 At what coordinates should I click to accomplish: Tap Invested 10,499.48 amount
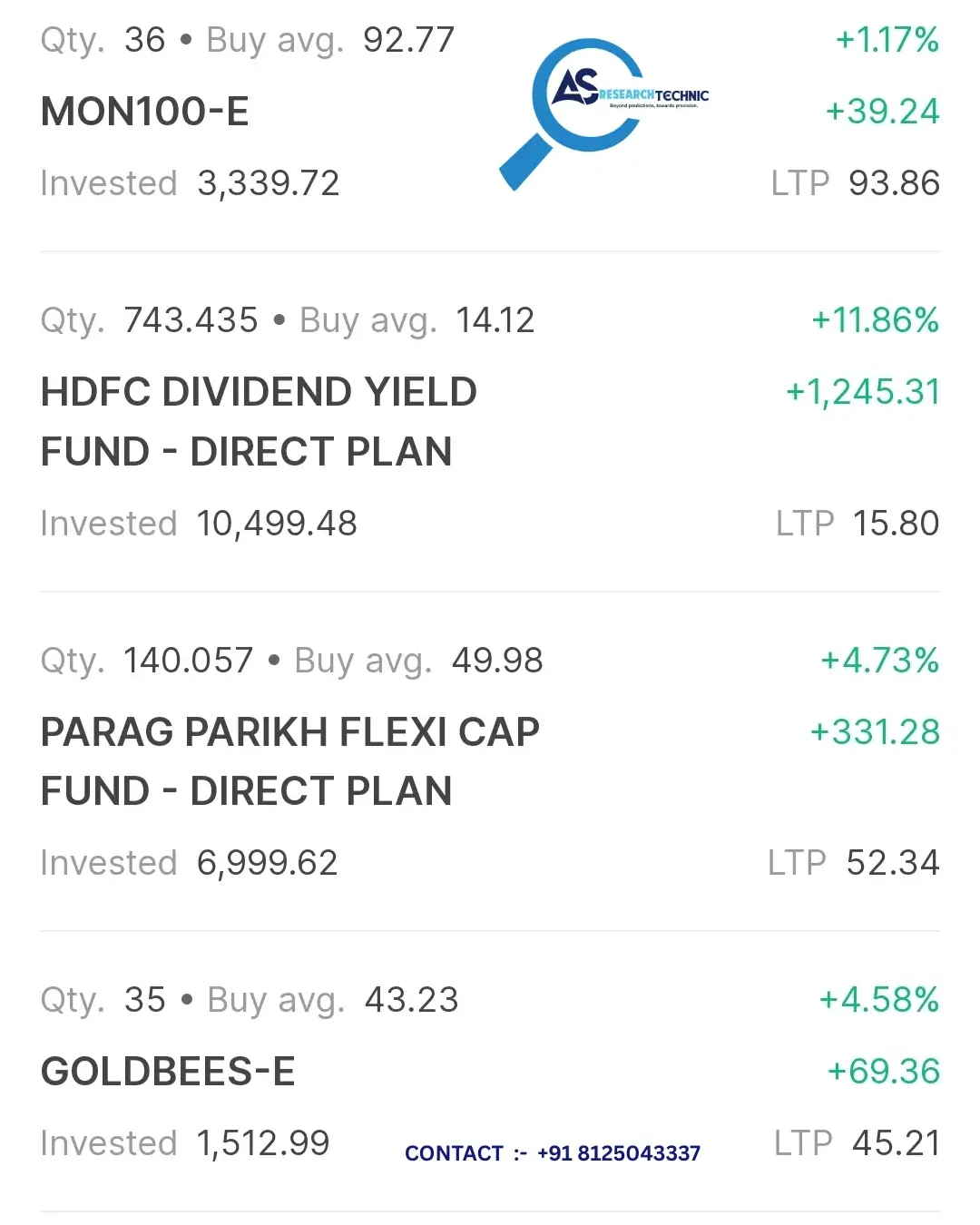pyautogui.click(x=199, y=524)
